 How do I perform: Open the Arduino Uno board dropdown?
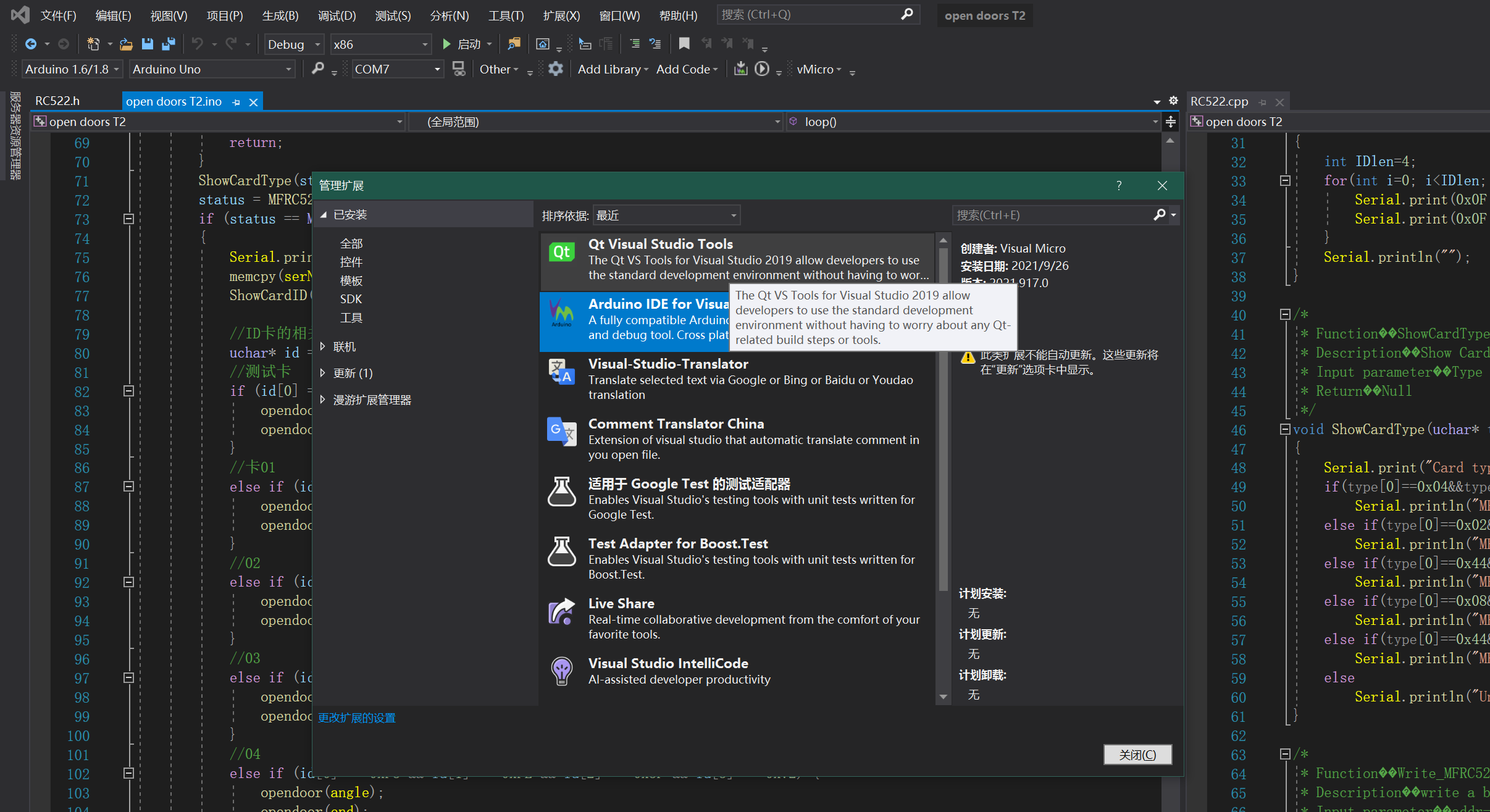288,69
